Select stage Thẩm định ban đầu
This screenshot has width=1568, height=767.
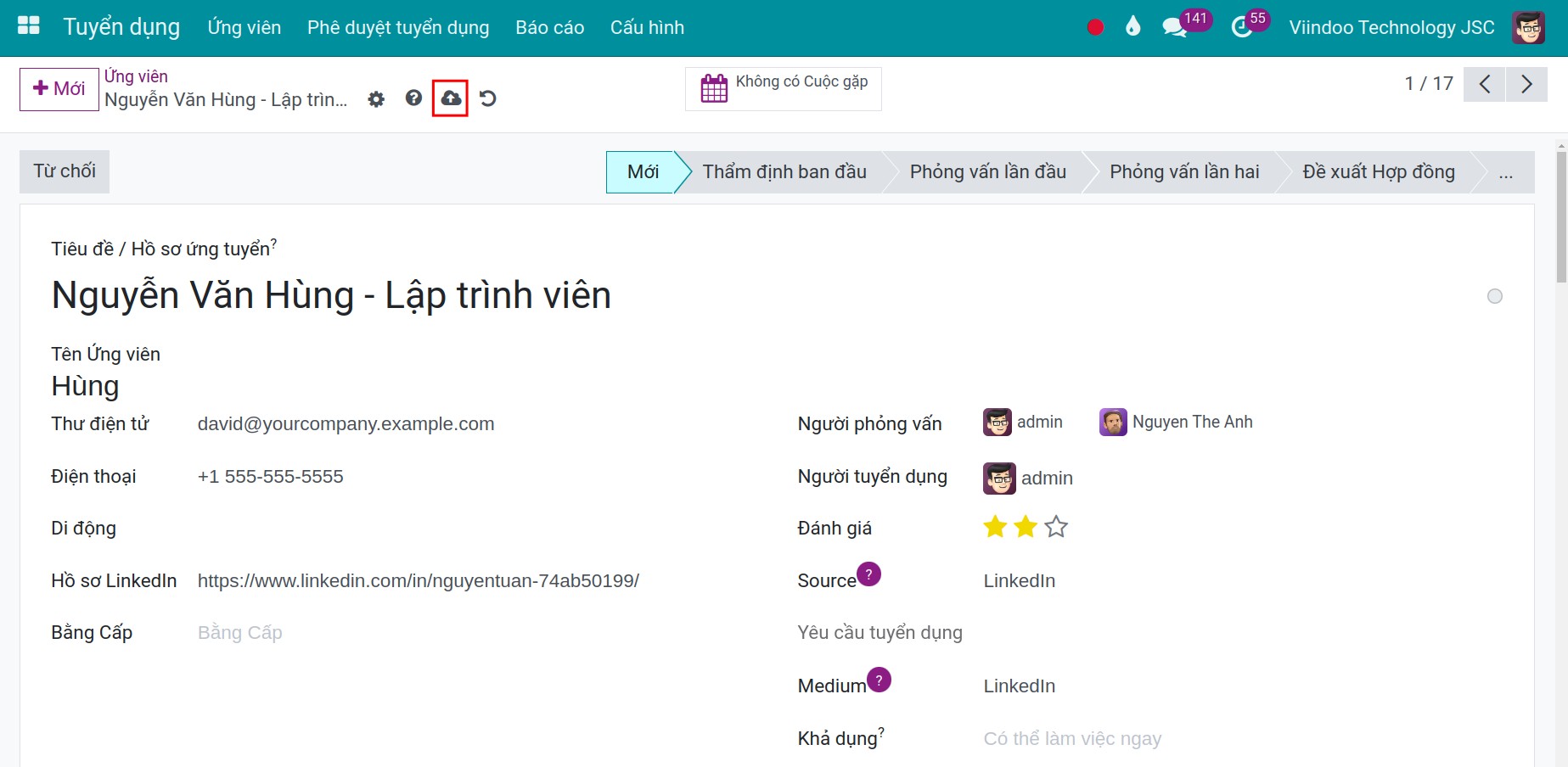[784, 172]
